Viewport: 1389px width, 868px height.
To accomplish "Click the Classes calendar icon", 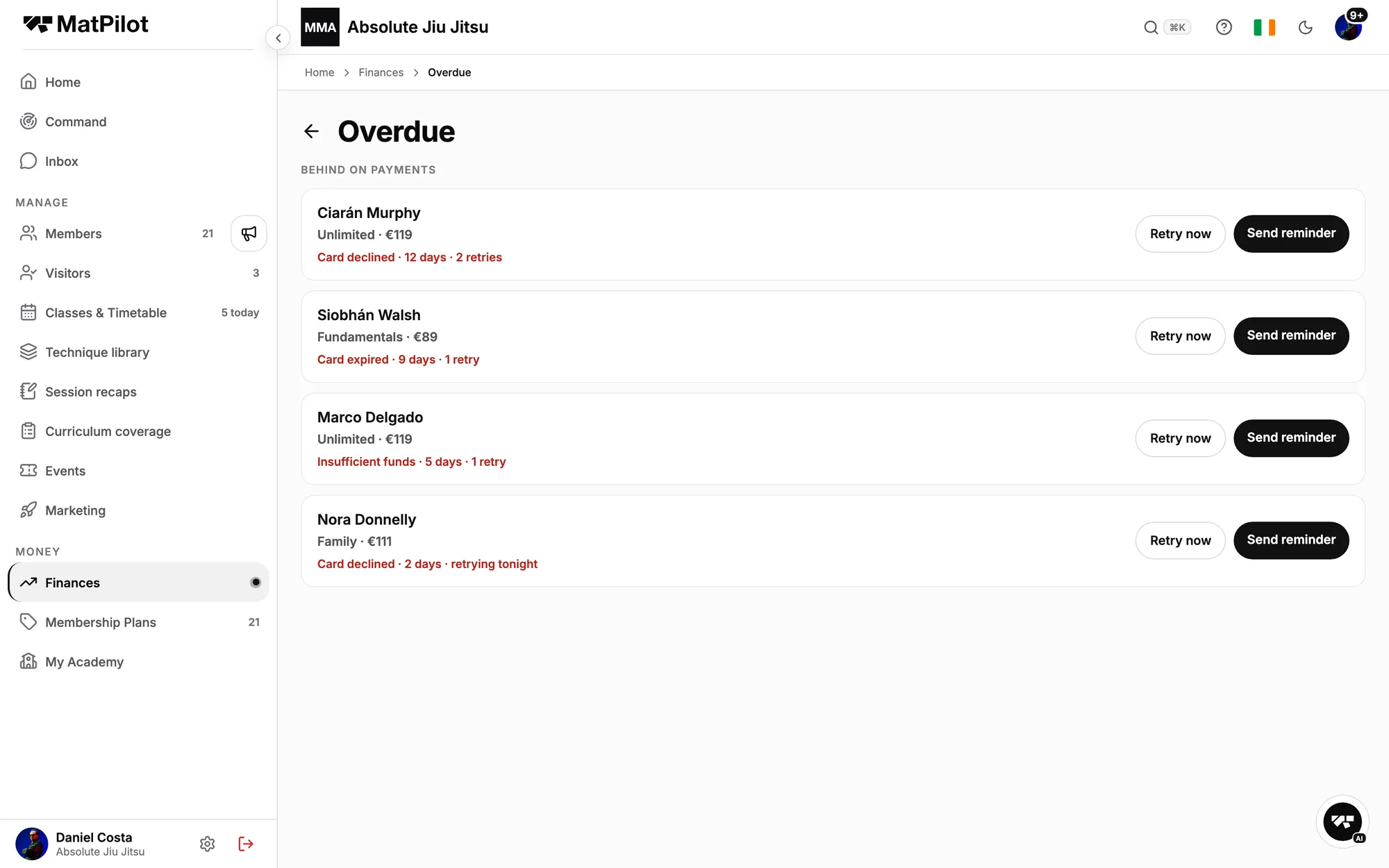I will coord(28,312).
